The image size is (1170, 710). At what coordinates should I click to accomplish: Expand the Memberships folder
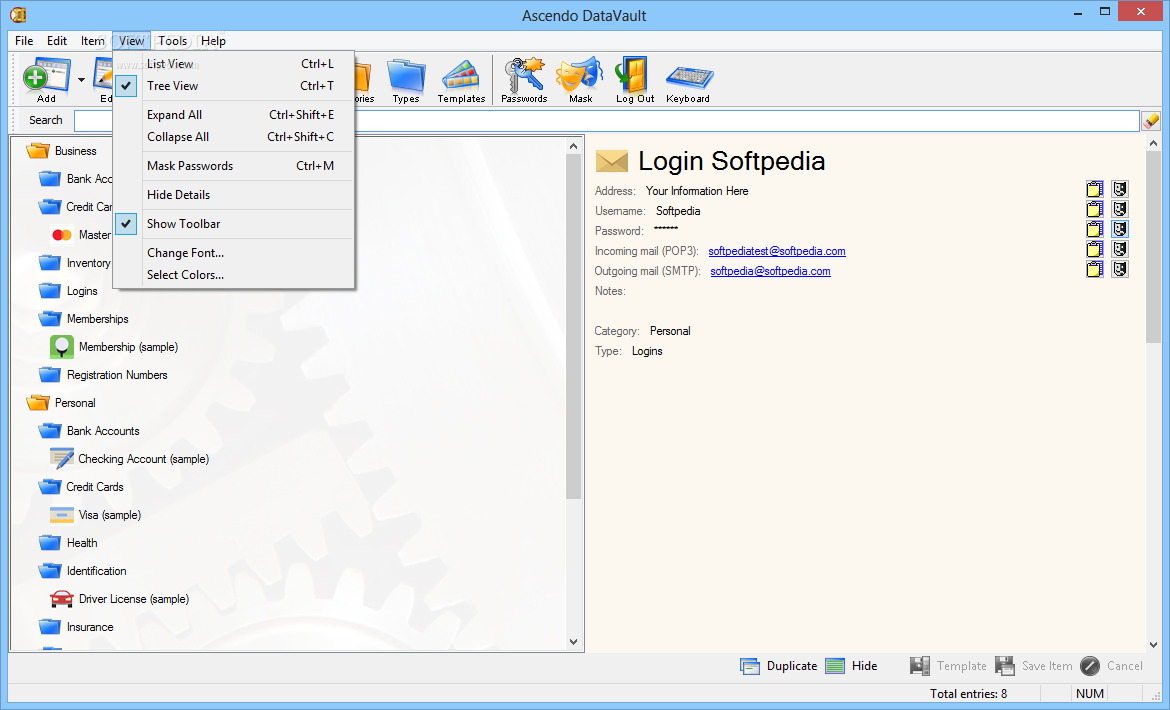(49, 319)
